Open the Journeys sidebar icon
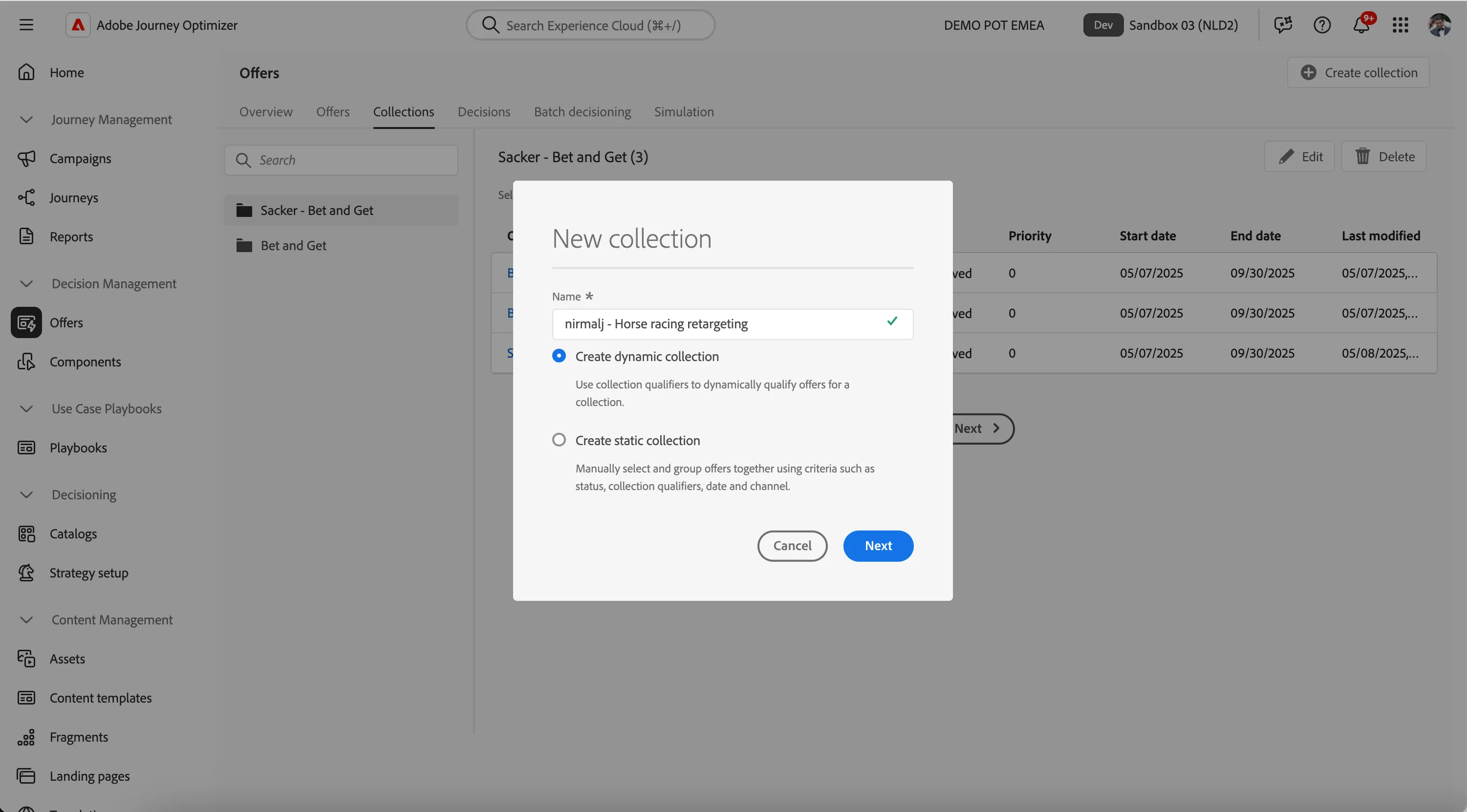The image size is (1467, 812). [x=26, y=197]
